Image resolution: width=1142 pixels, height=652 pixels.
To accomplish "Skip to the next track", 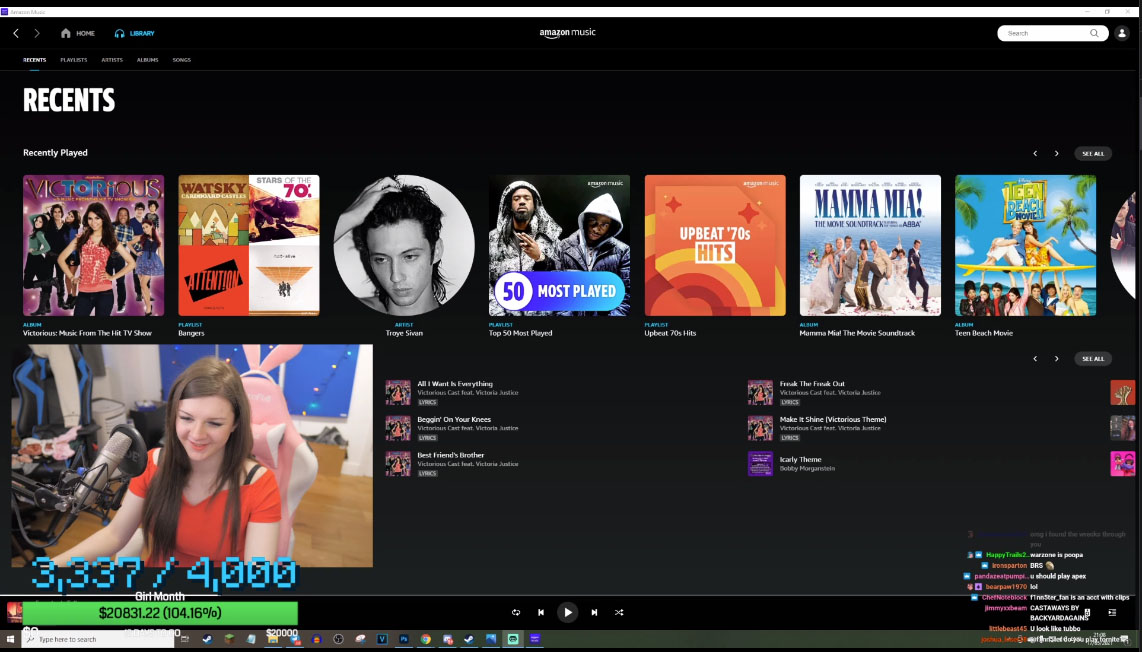I will click(x=594, y=613).
